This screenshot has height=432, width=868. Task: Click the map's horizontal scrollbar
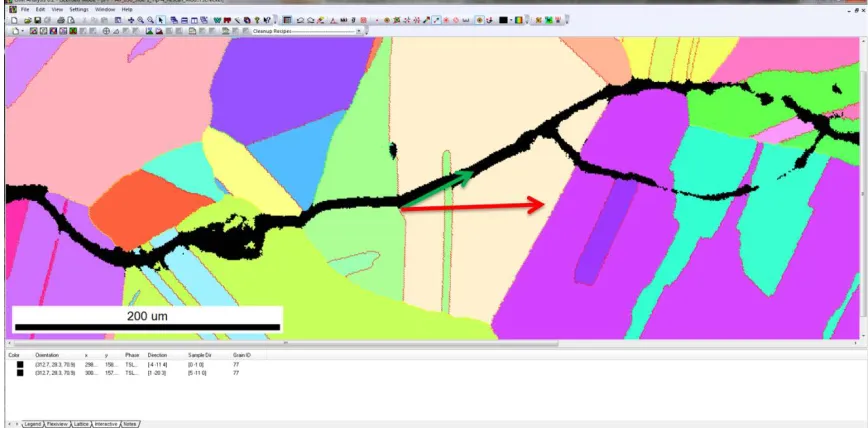coord(285,343)
